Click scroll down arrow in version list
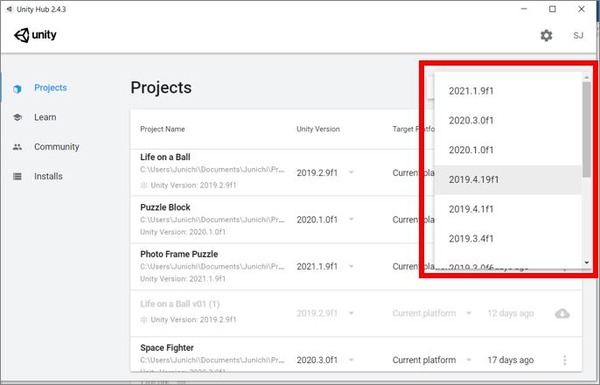Image resolution: width=600 pixels, height=385 pixels. (587, 263)
